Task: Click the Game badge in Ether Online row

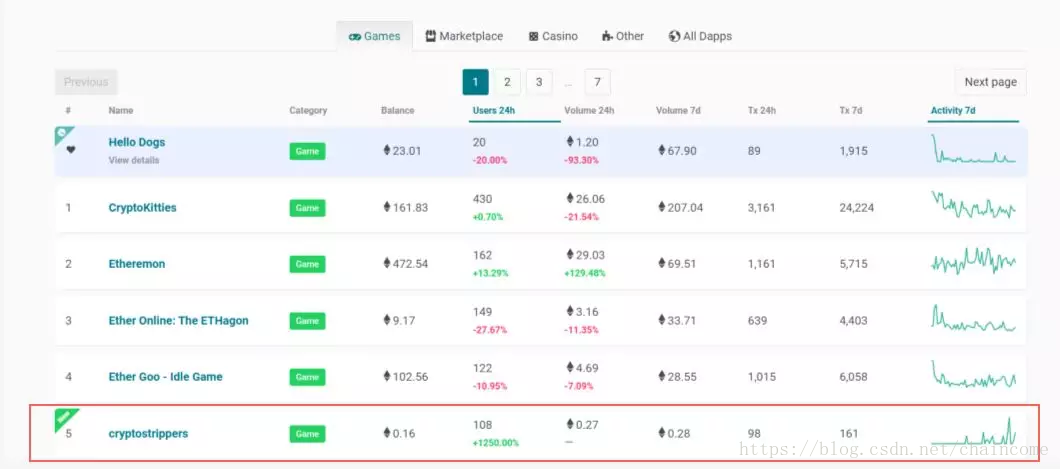Action: (x=307, y=321)
